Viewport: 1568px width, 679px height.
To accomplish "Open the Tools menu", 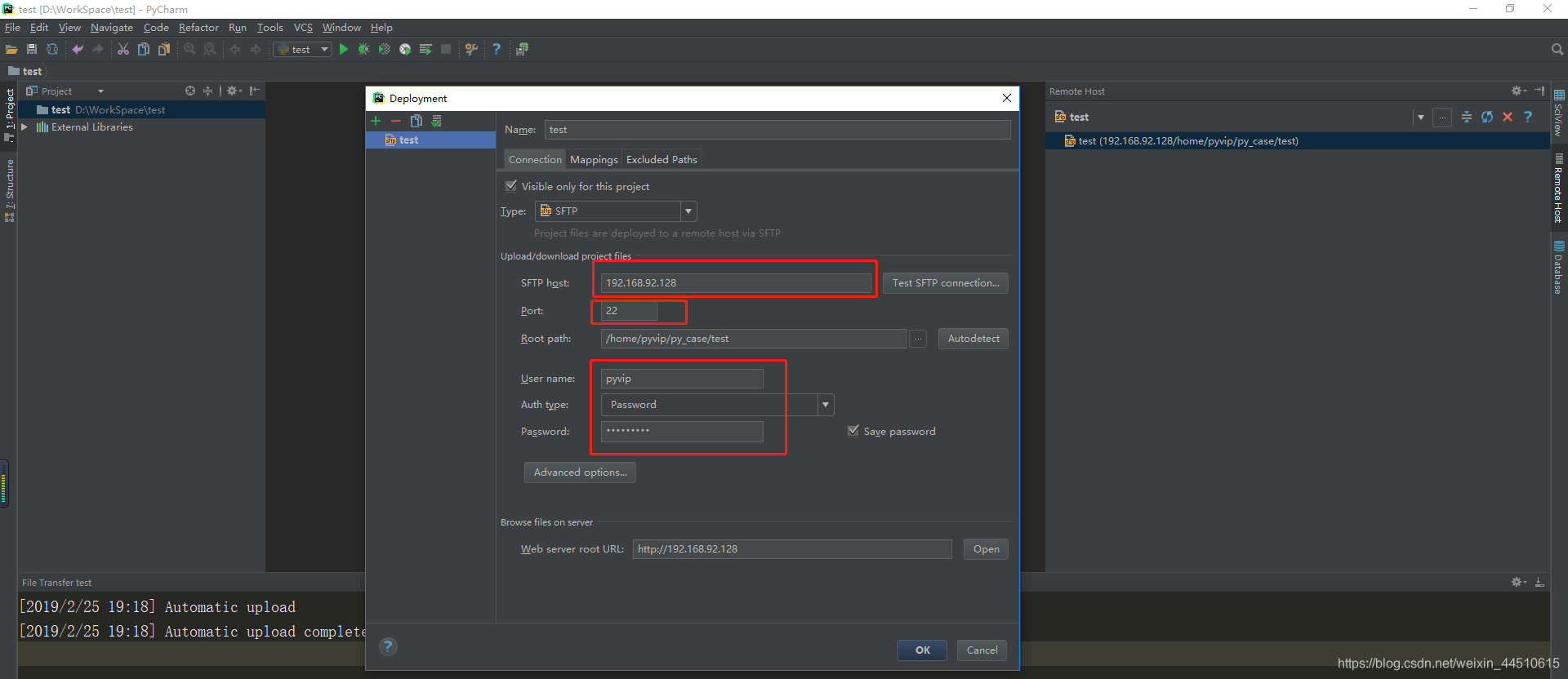I will (269, 28).
